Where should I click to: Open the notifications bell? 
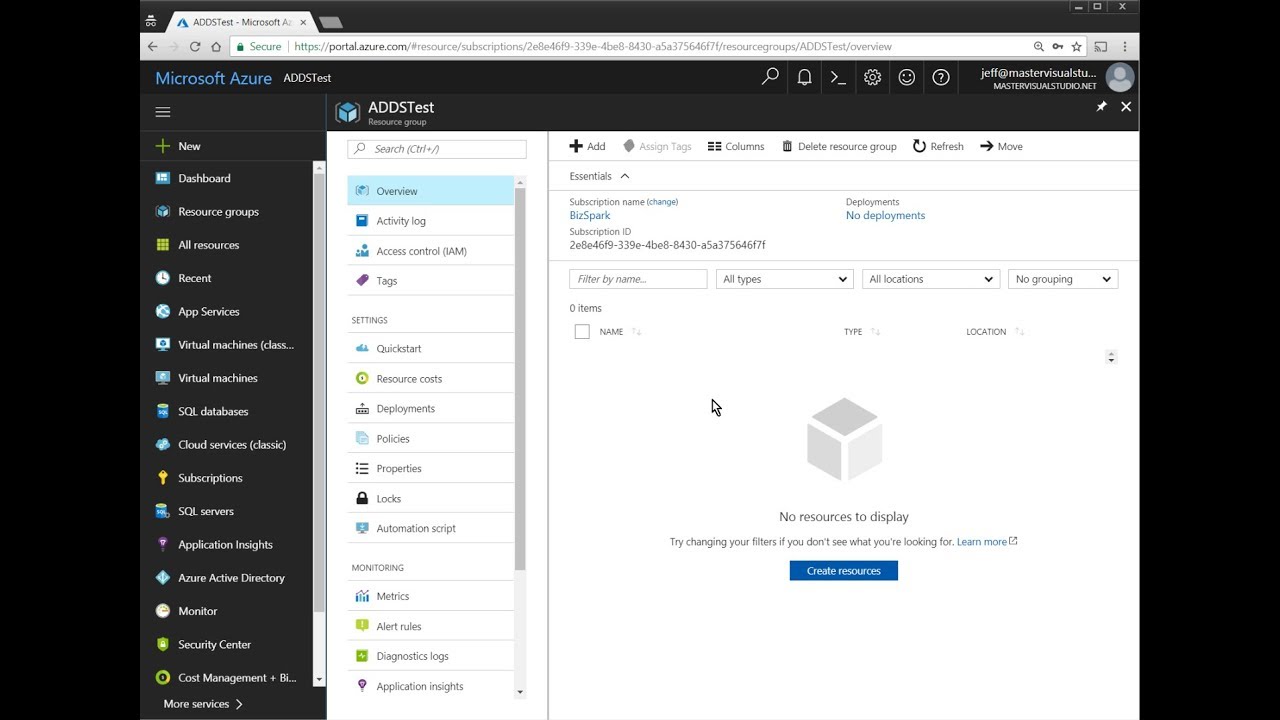point(804,77)
